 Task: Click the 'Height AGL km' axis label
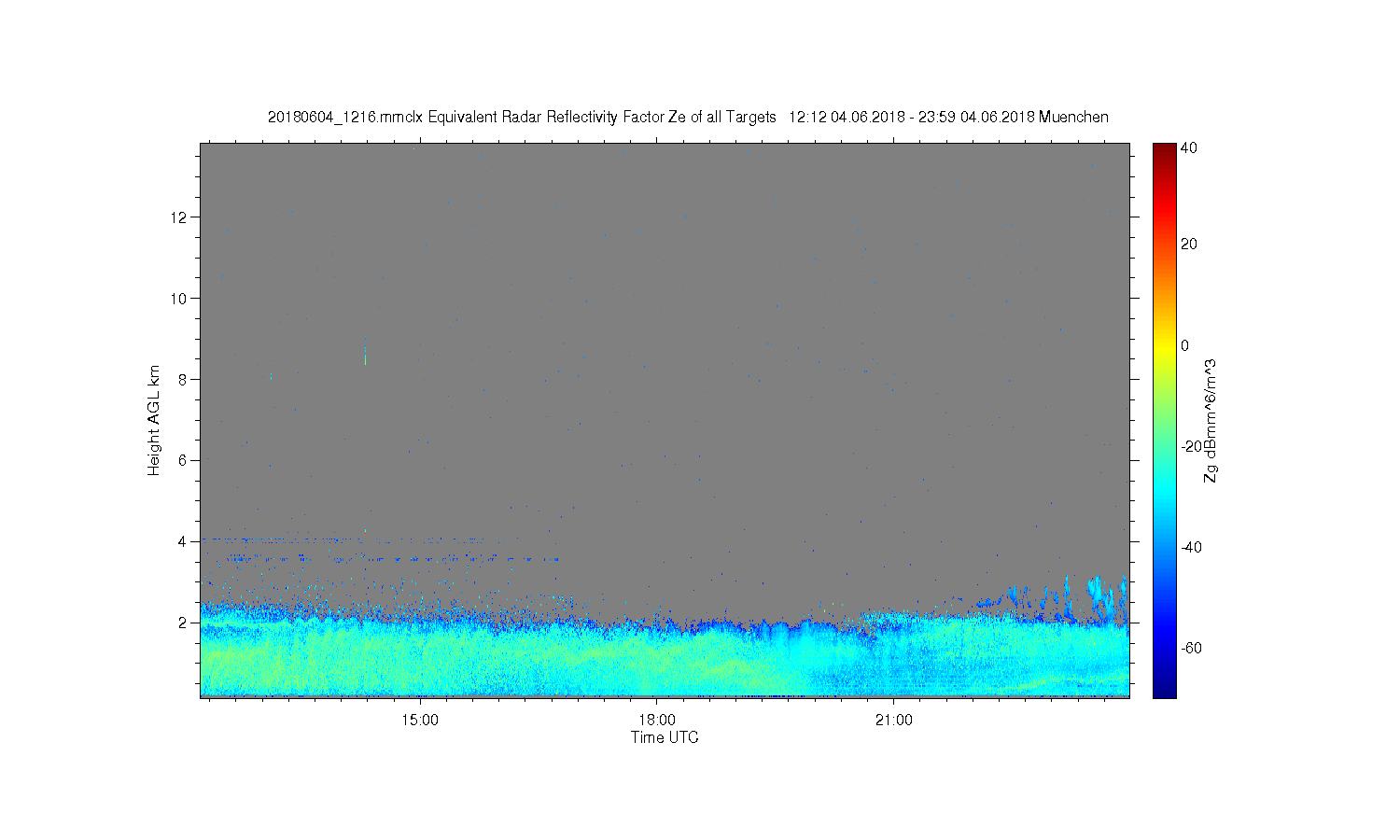(x=154, y=420)
